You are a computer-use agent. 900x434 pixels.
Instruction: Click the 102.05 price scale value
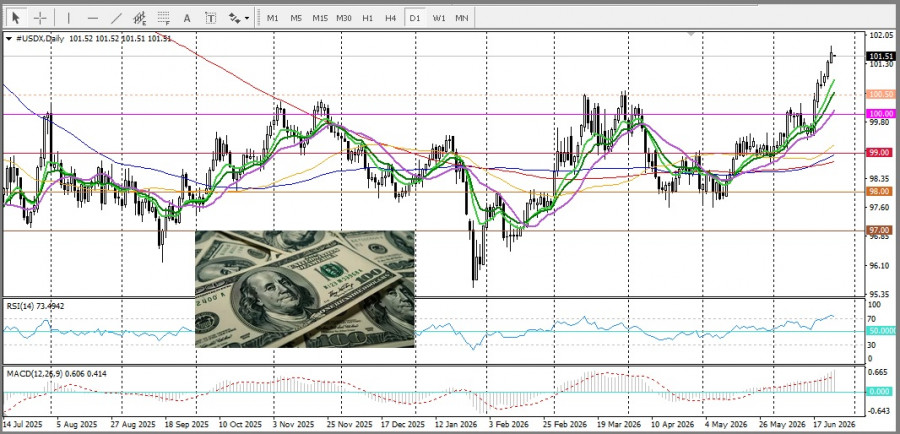[x=880, y=36]
